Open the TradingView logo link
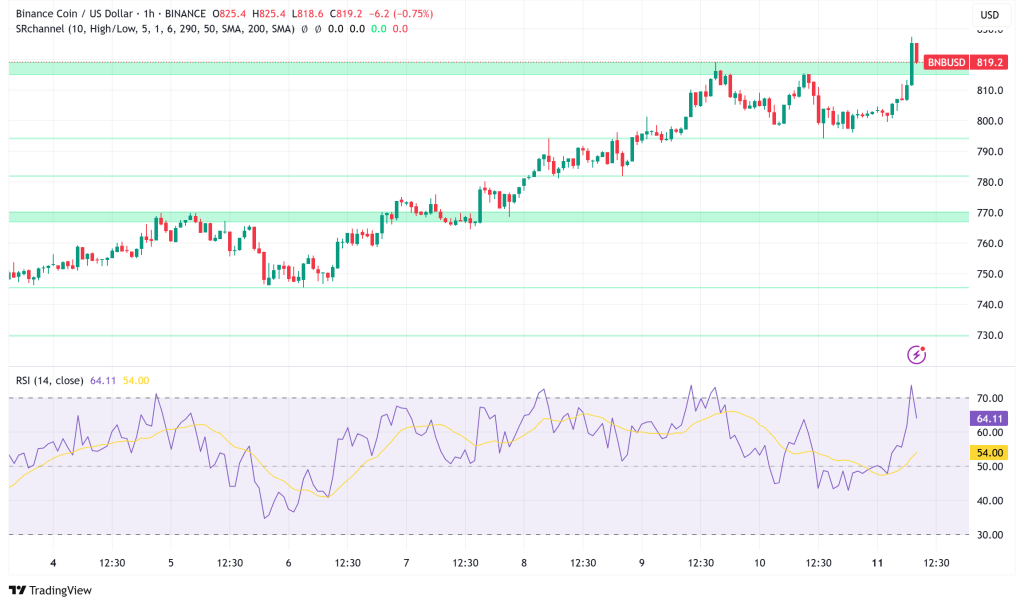The height and width of the screenshot is (606, 1024). point(50,590)
